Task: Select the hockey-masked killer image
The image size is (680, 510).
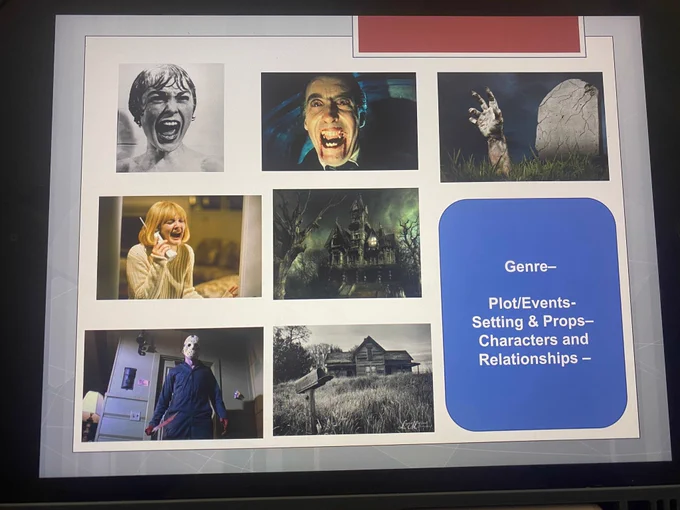Action: coord(173,384)
